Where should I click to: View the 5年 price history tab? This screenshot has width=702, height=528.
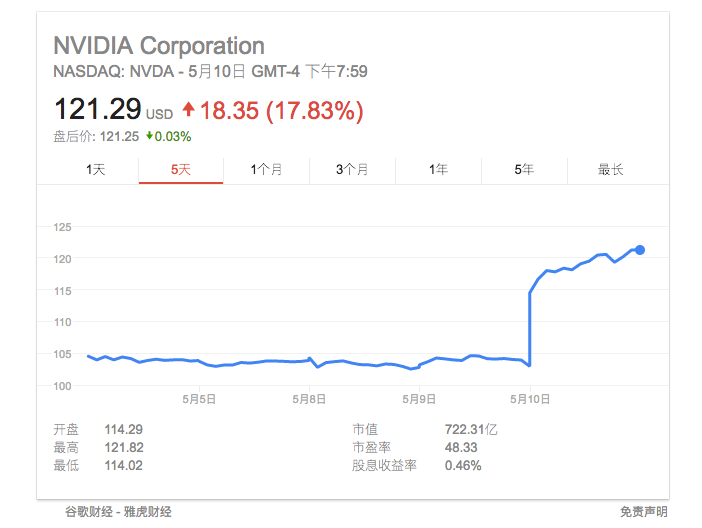[524, 170]
